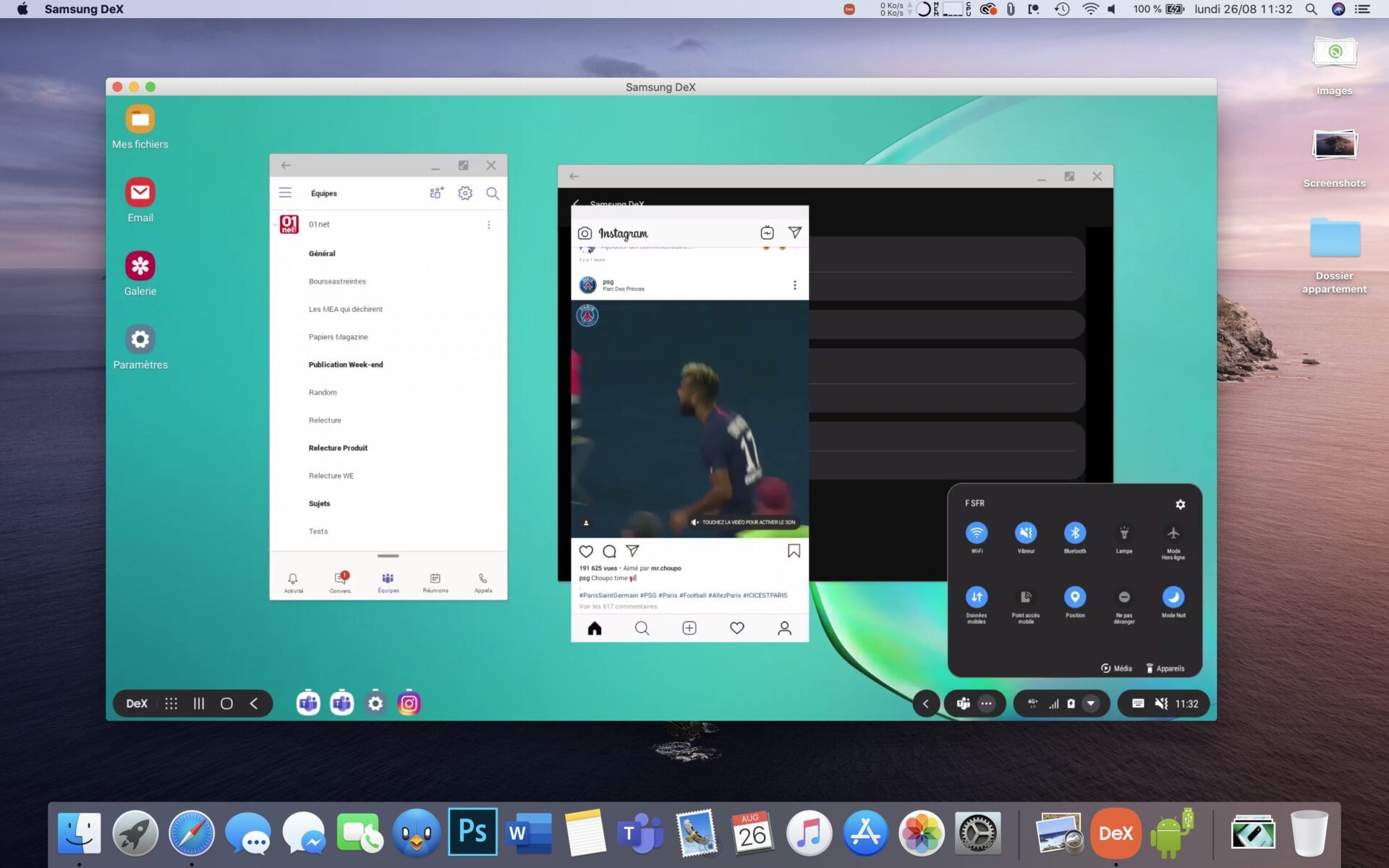Open the Instagram activity heart tab
Viewport: 1389px width, 868px height.
click(737, 629)
